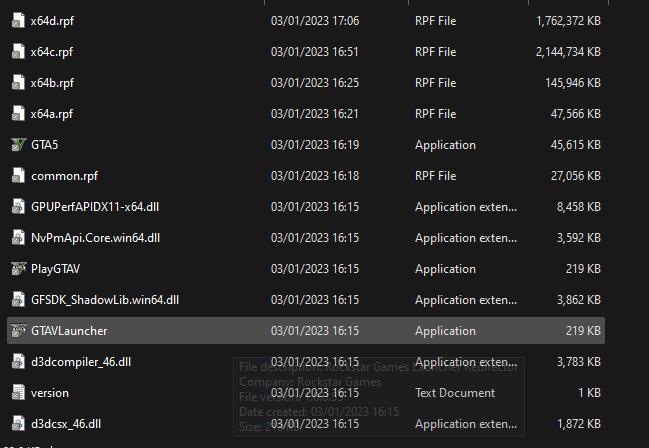Click the version text document icon
The width and height of the screenshot is (649, 448).
(x=18, y=393)
